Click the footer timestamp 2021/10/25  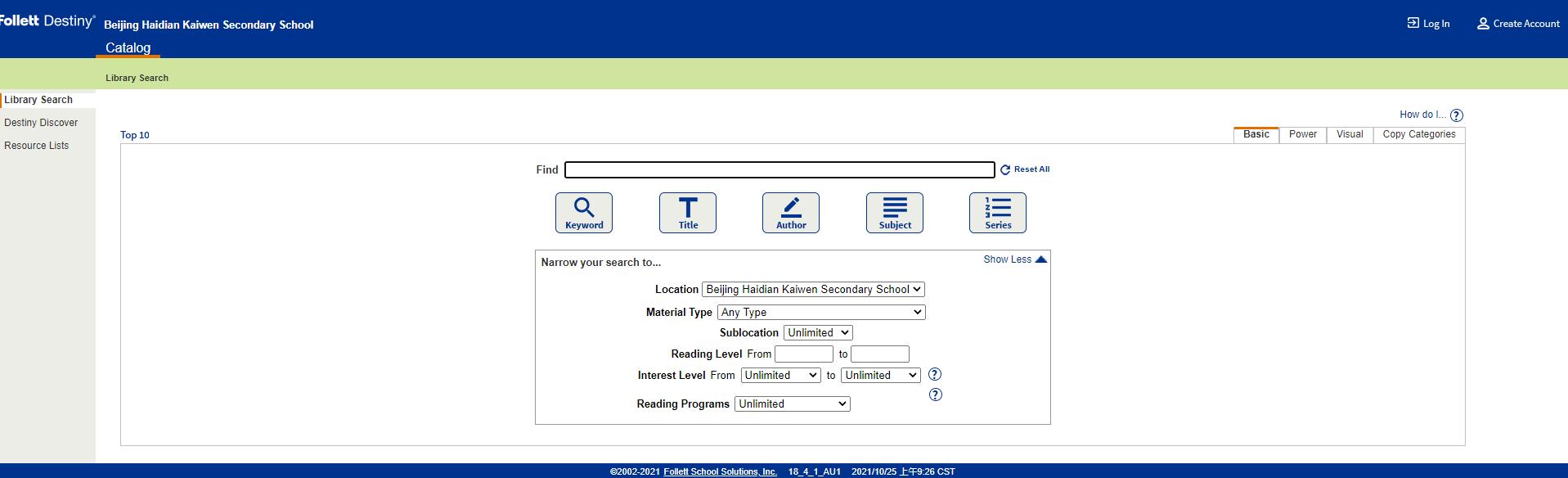(903, 471)
